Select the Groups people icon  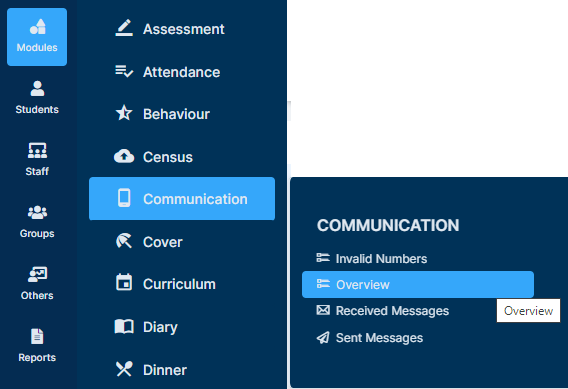[37, 213]
